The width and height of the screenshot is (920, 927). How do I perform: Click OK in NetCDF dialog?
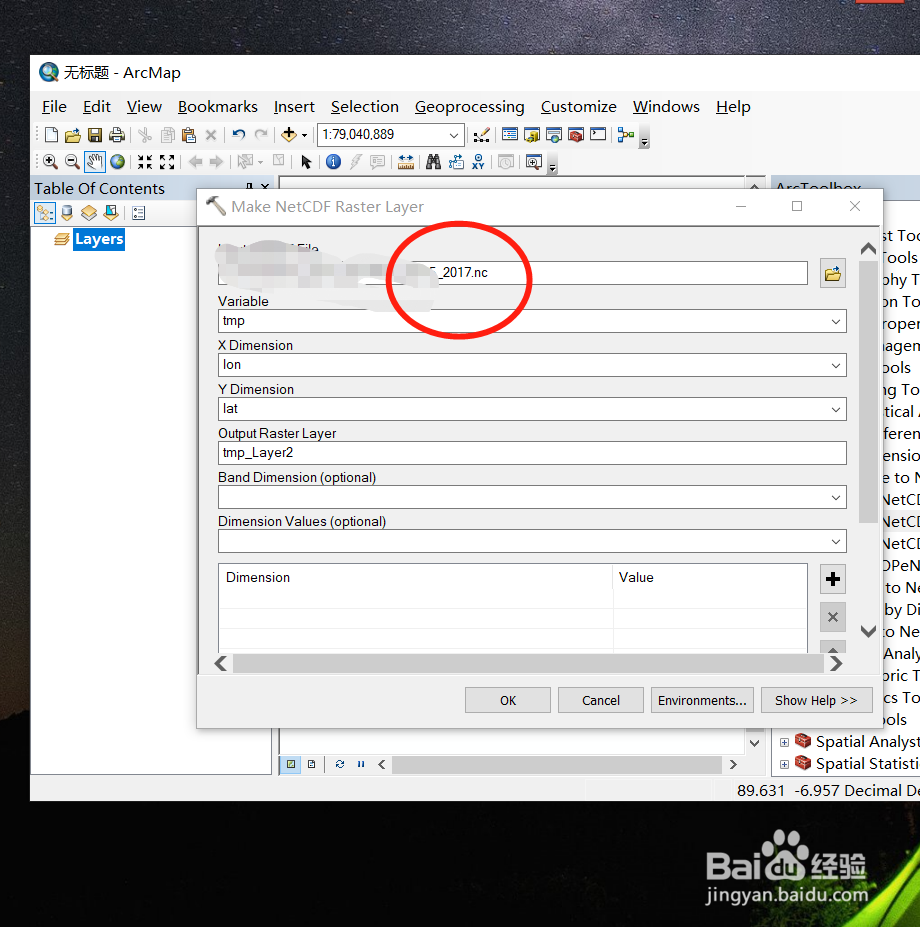coord(508,701)
